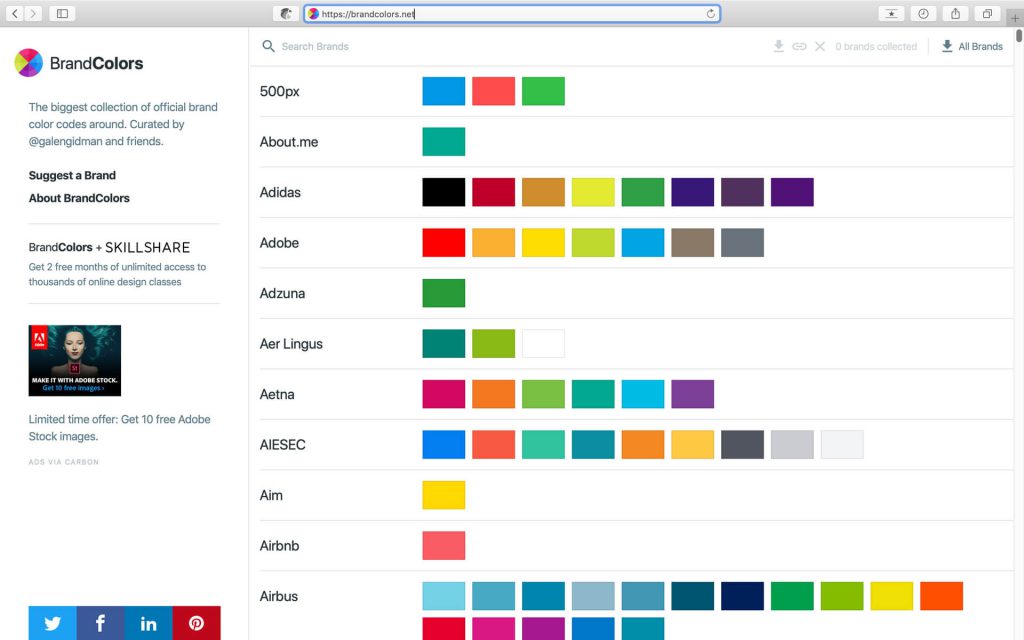Click the search magnifier icon
Screen dimensions: 1024x640
pos(268,46)
